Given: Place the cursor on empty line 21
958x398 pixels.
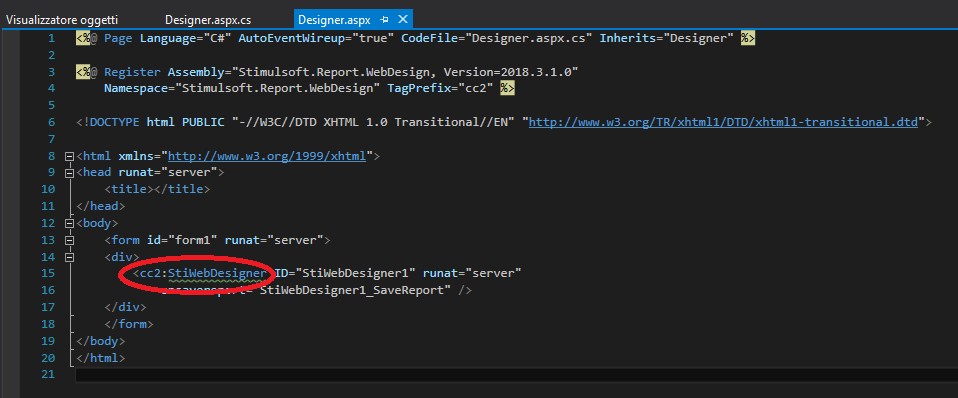Looking at the screenshot, I should coord(516,374).
